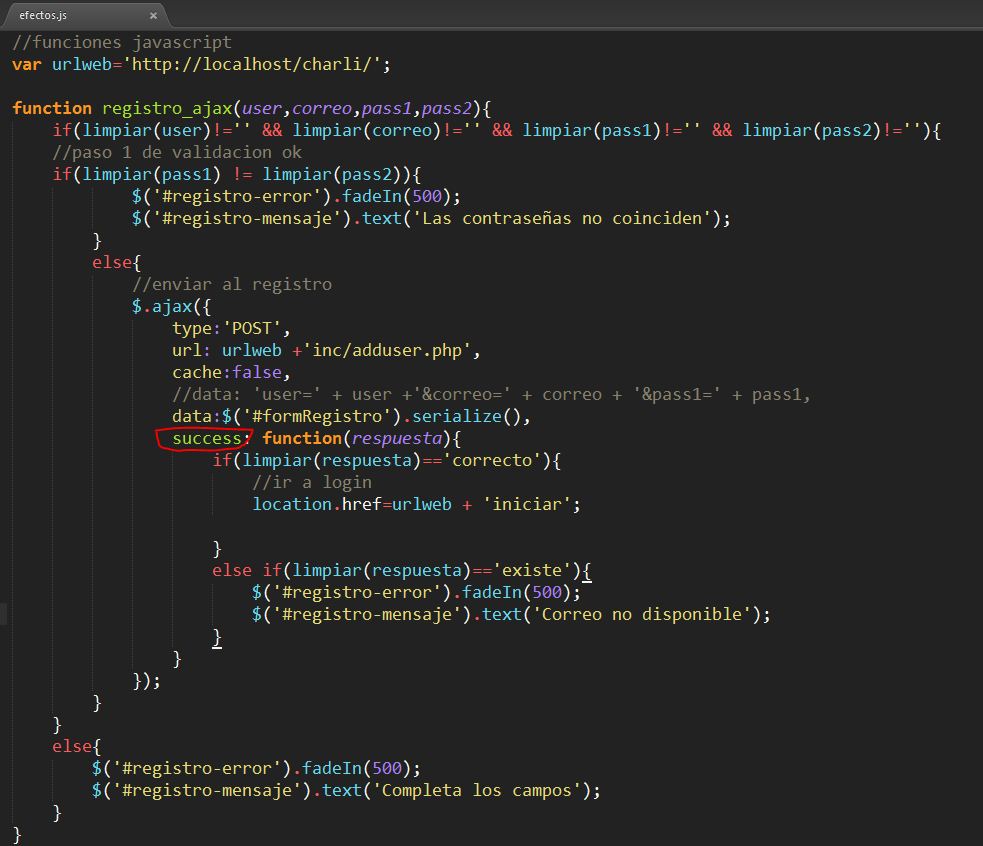The width and height of the screenshot is (983, 846).
Task: Click the registro_ajax function name
Action: point(167,108)
